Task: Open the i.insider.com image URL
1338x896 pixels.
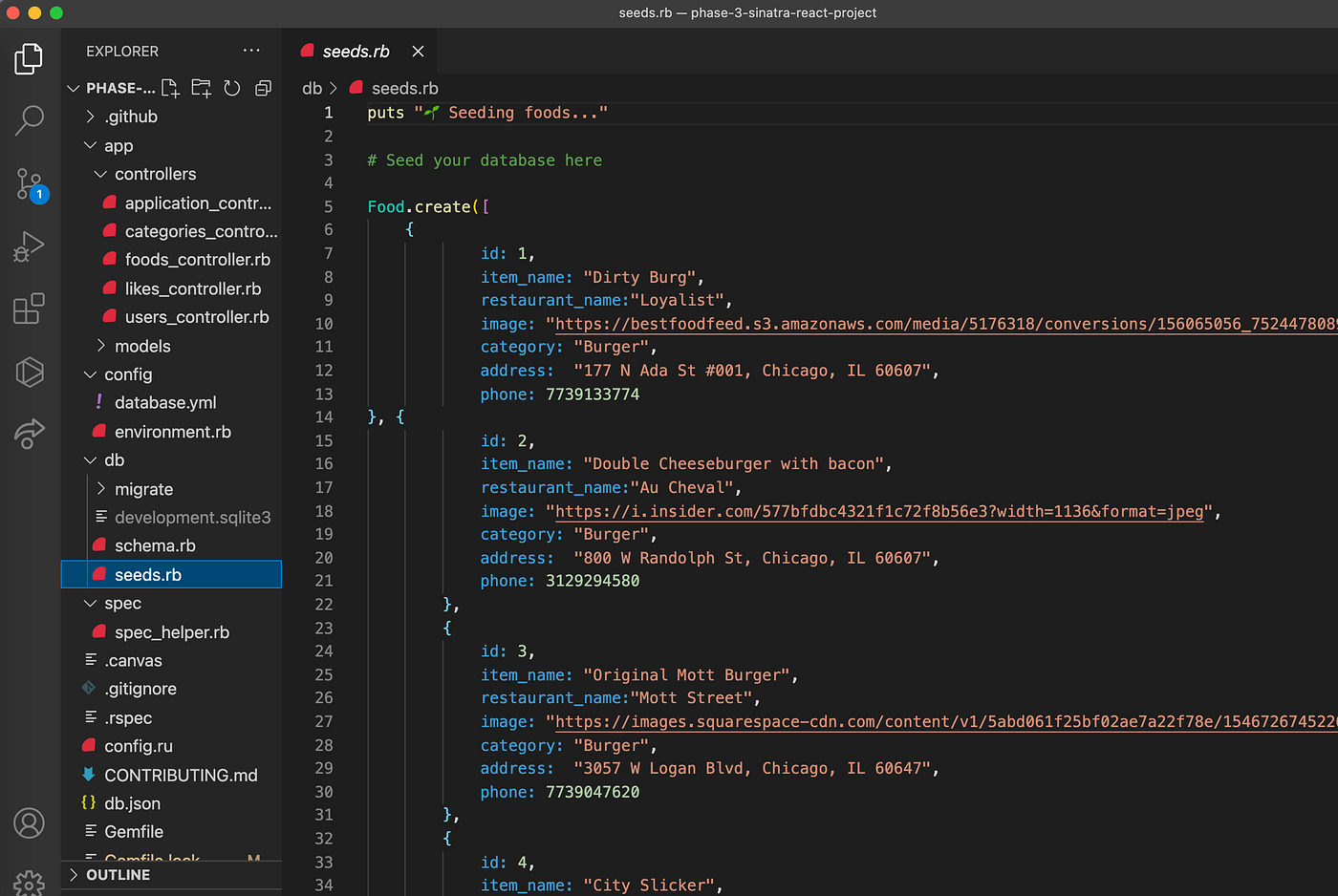Action: tap(879, 511)
